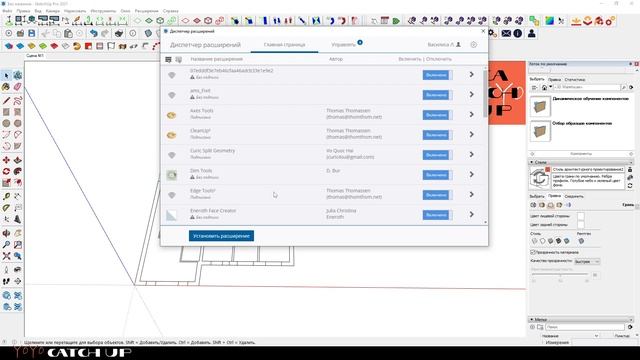Select the Tape Measure tool

(6, 197)
